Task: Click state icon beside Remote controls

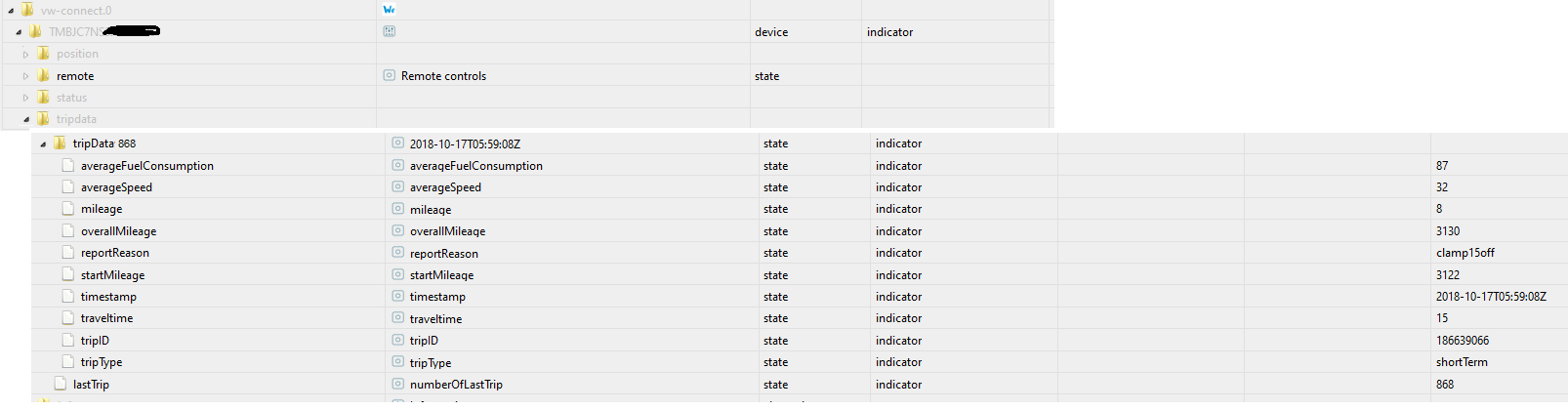Action: [x=390, y=75]
